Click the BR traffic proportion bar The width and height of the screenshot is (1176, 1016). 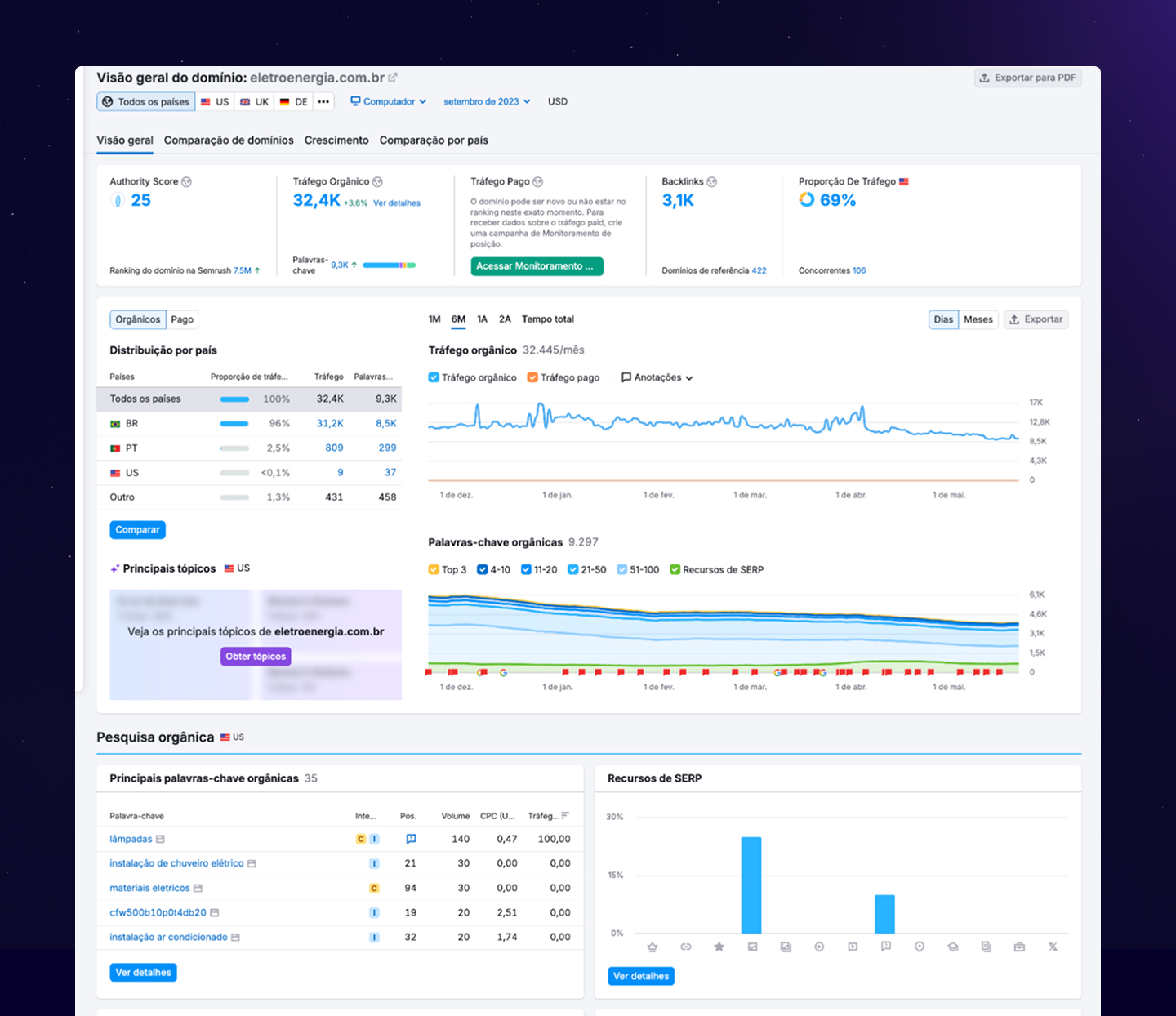(x=234, y=424)
